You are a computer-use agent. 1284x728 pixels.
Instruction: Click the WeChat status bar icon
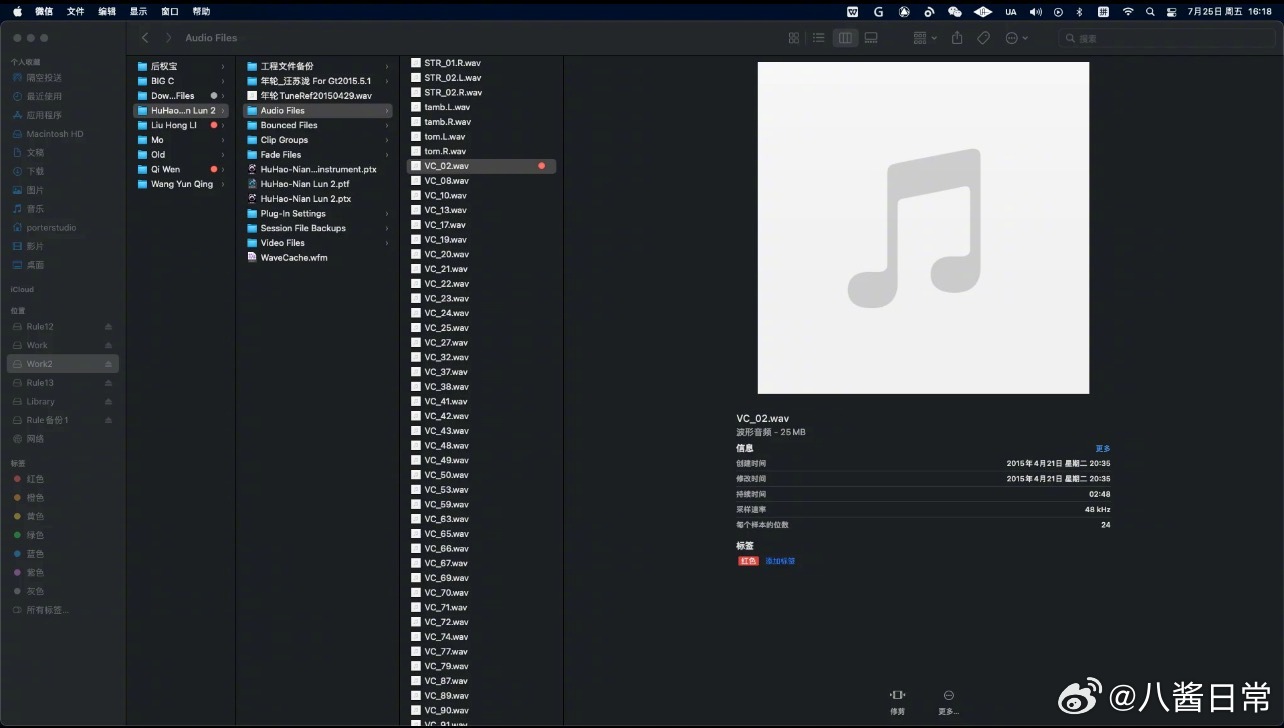[954, 11]
